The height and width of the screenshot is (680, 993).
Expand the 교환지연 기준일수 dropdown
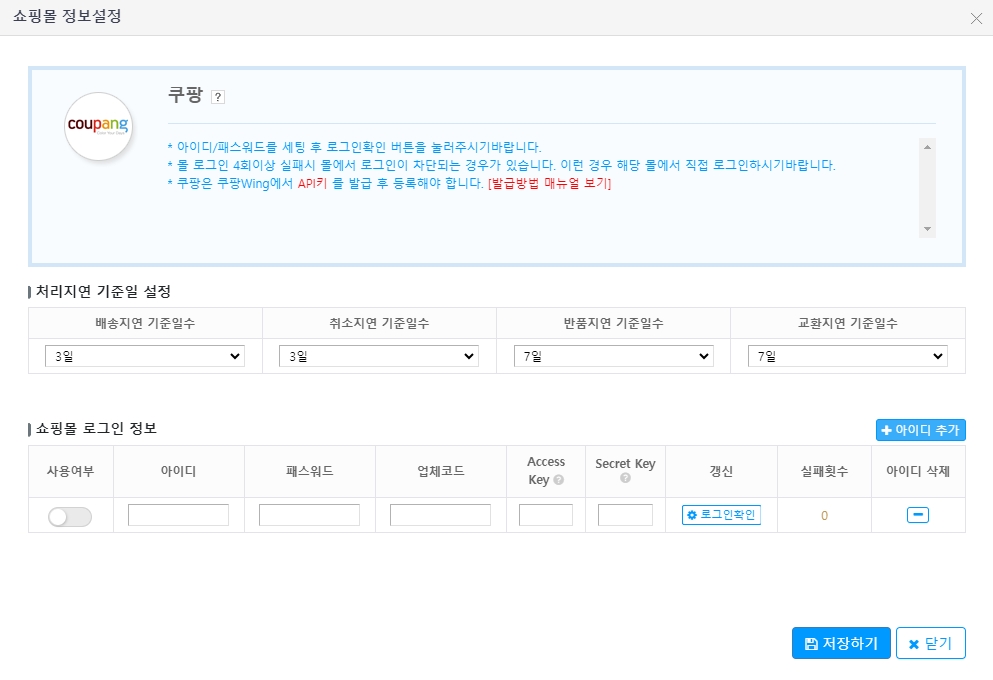(x=847, y=355)
